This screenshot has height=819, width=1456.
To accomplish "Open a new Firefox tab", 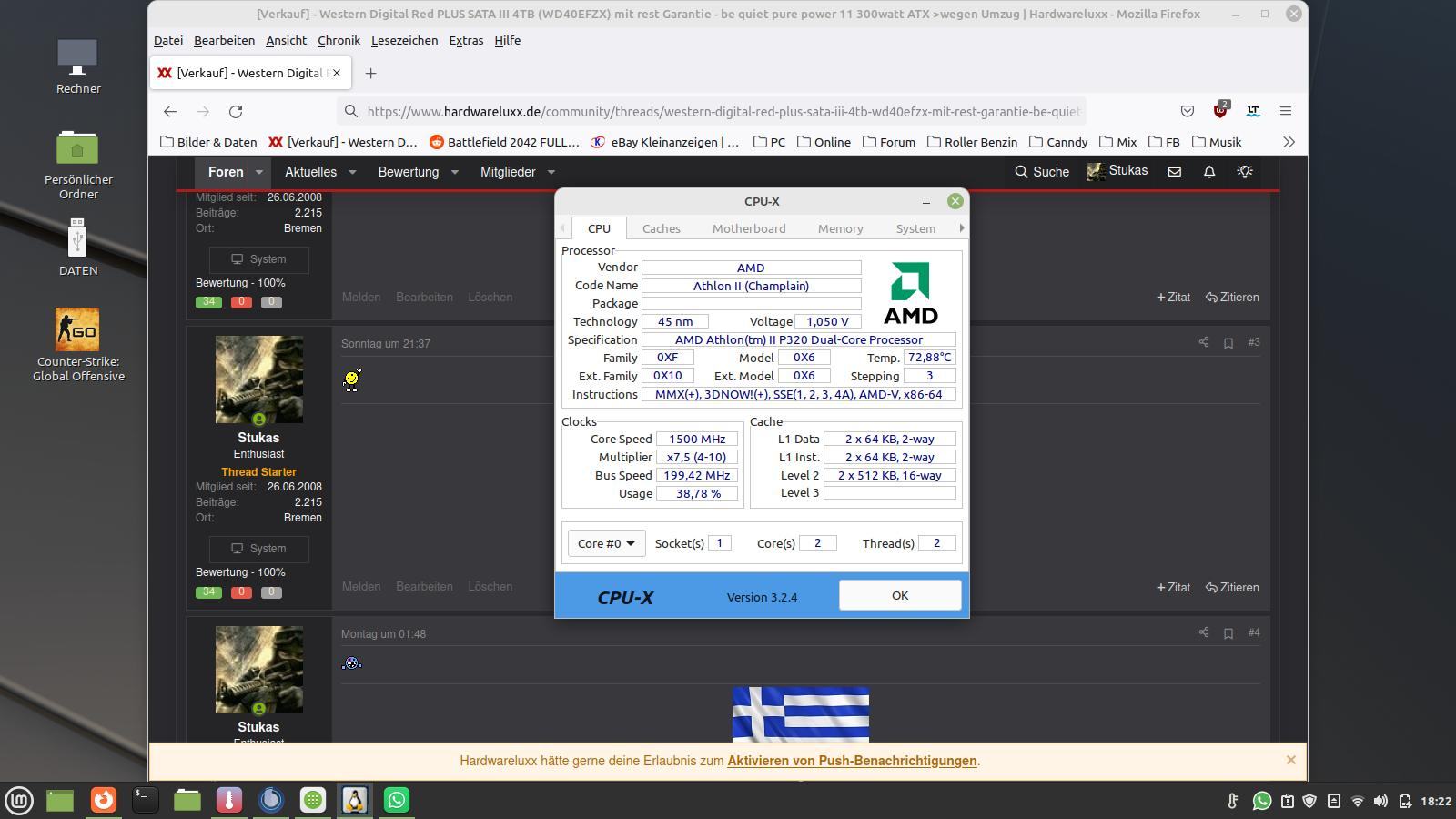I will pyautogui.click(x=370, y=73).
